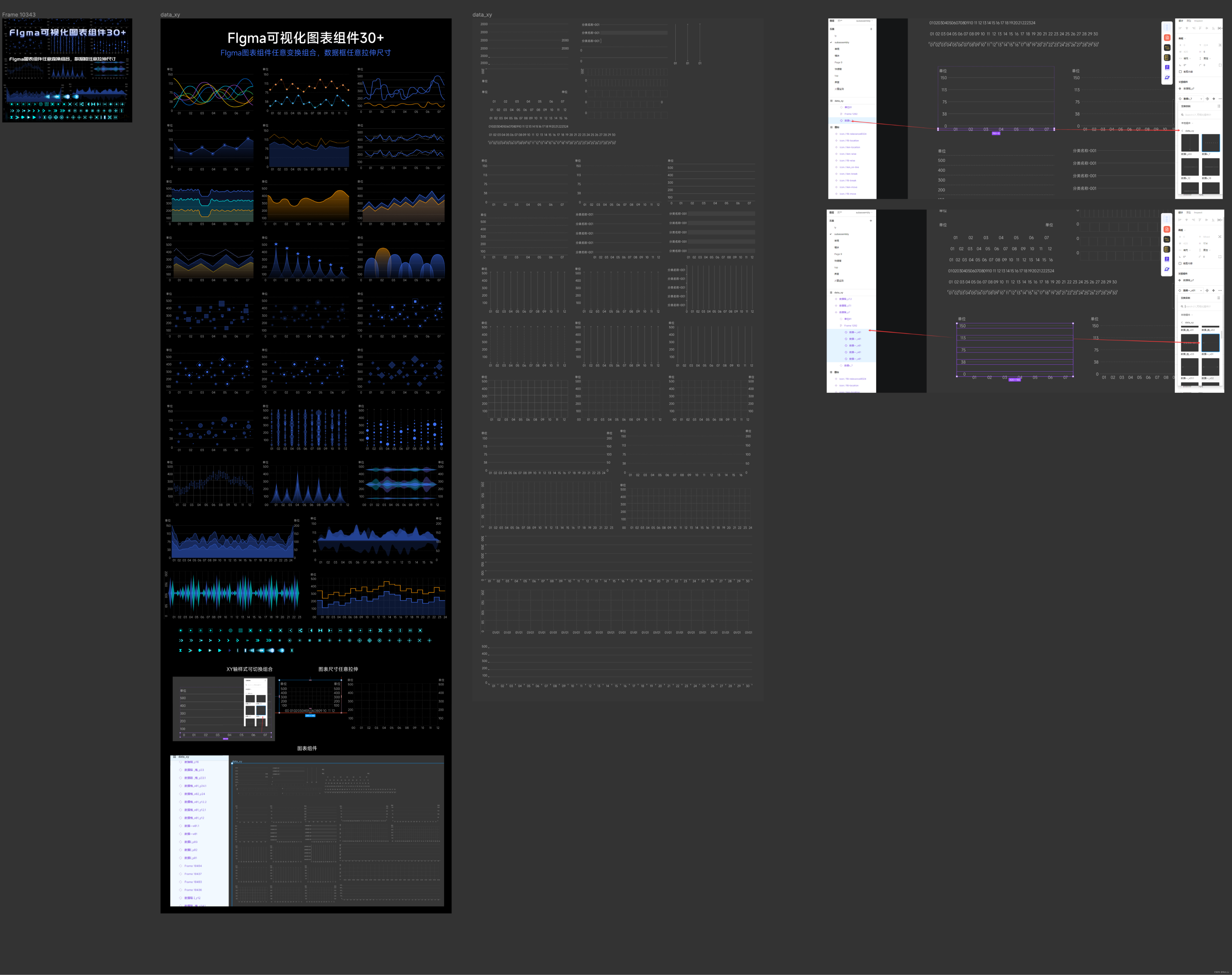This screenshot has height=975, width=1232.
Task: Enable 裁剪内容 checkbox in upper design panel
Action: point(1181,72)
